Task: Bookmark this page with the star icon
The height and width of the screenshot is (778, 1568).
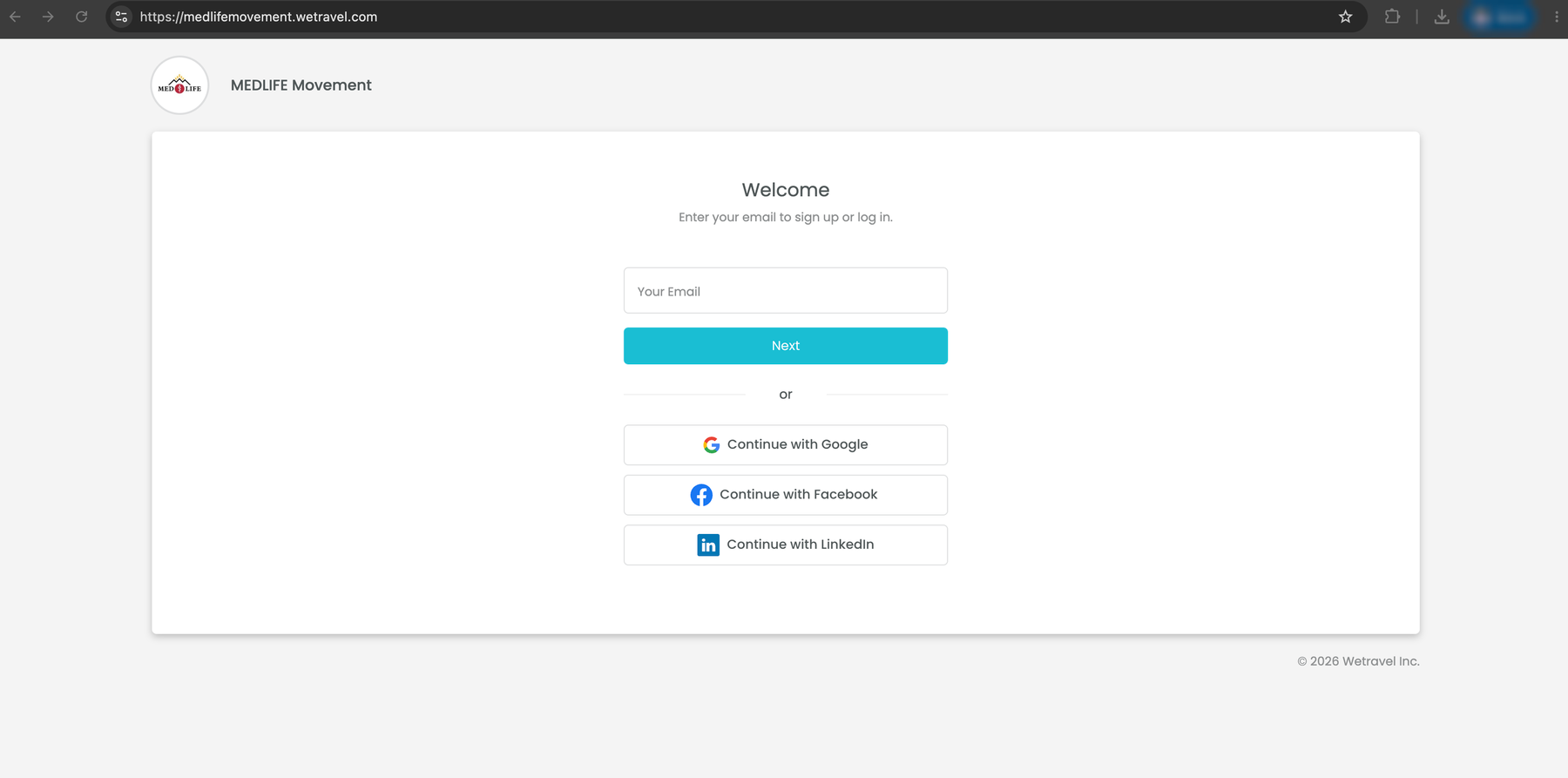Action: pyautogui.click(x=1345, y=17)
